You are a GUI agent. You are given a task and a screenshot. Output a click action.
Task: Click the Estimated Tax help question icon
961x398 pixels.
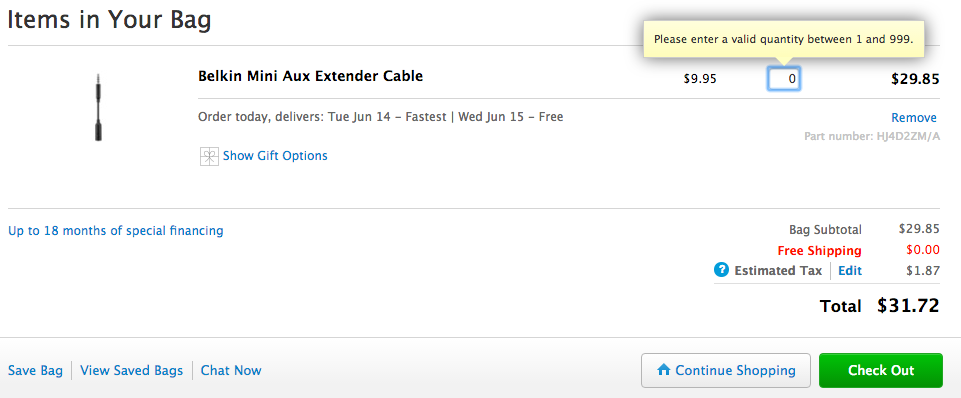click(x=721, y=270)
